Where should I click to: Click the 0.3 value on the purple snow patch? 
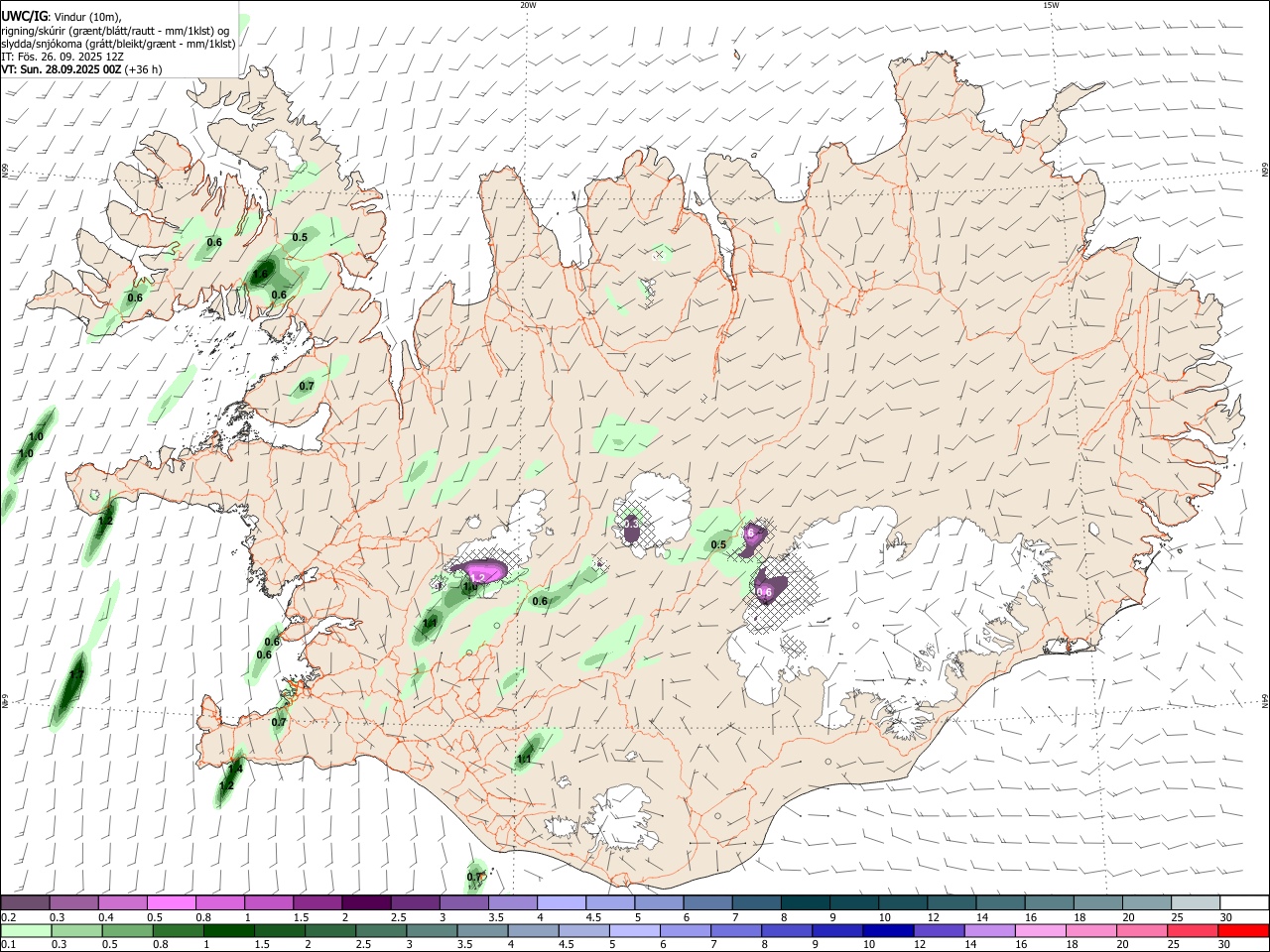tap(631, 524)
